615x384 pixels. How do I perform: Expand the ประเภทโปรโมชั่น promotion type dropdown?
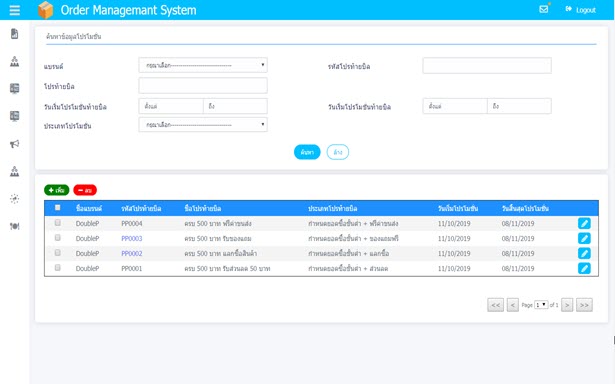tap(203, 125)
